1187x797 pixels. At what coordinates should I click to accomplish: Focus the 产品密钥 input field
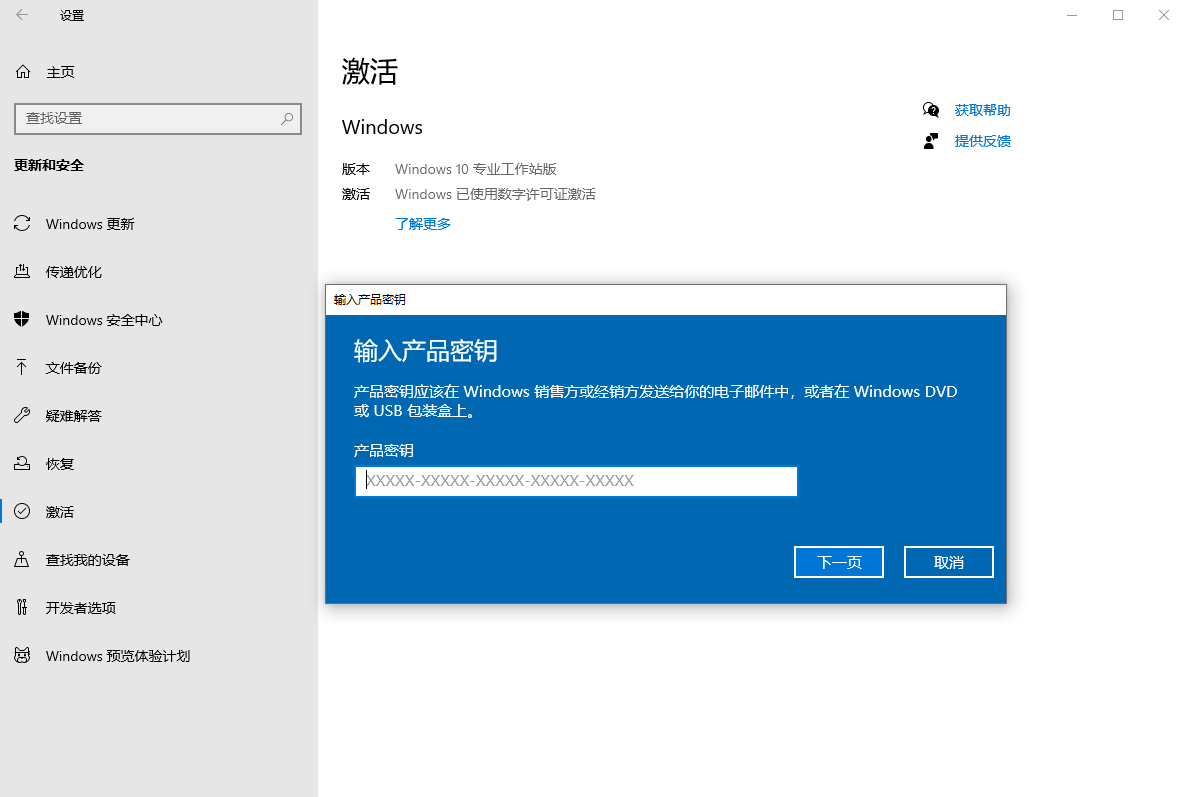576,481
